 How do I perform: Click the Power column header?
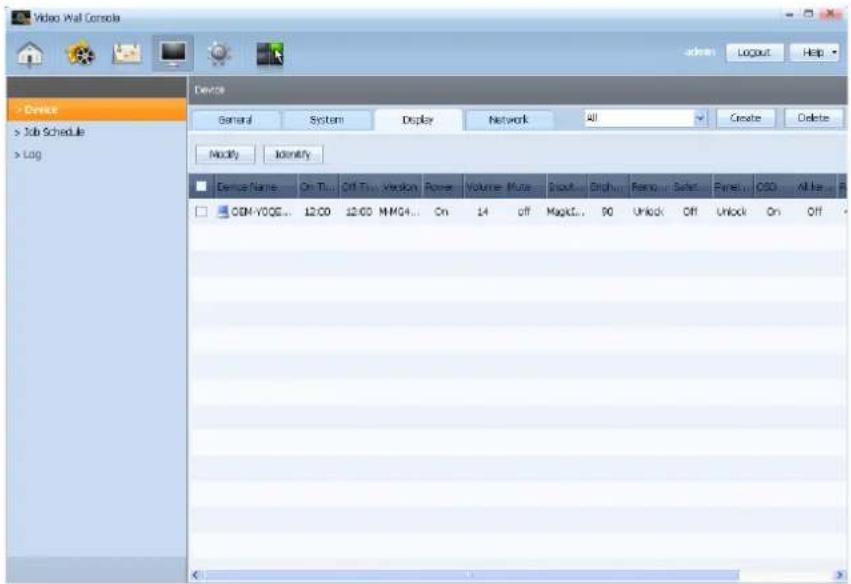[442, 187]
